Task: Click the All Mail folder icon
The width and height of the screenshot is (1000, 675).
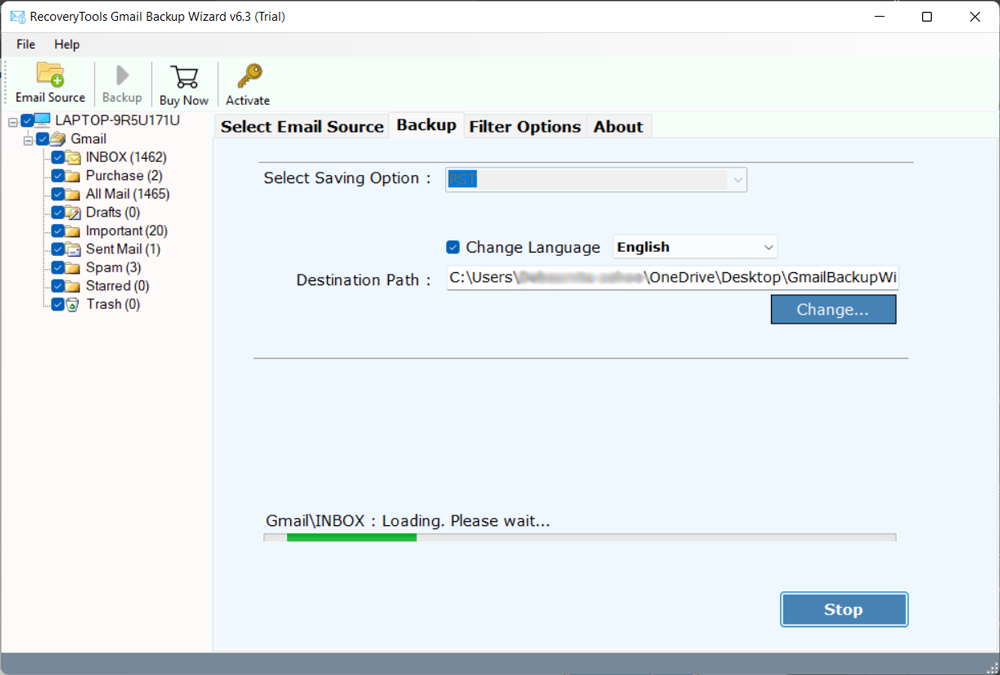Action: [73, 195]
